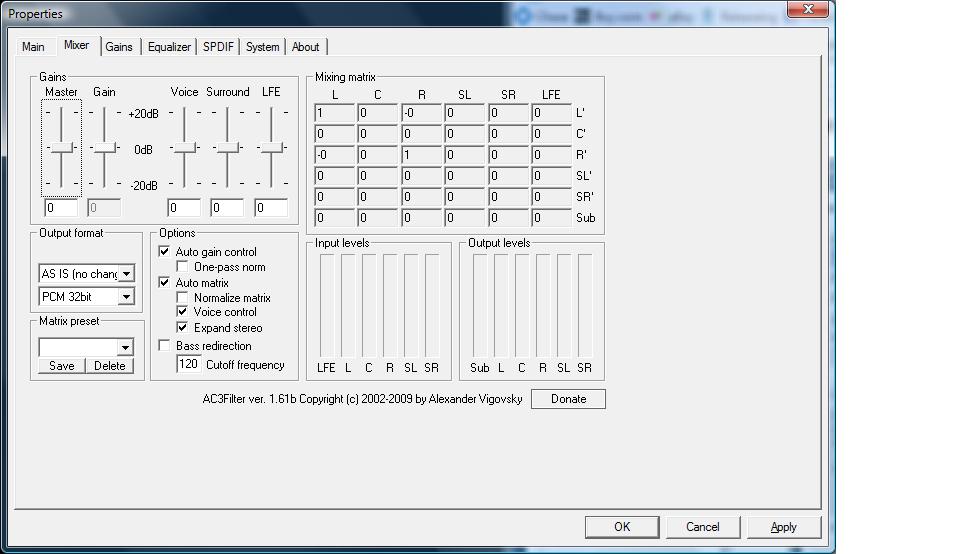Open the About tab
Image resolution: width=960 pixels, height=554 pixels.
[305, 47]
